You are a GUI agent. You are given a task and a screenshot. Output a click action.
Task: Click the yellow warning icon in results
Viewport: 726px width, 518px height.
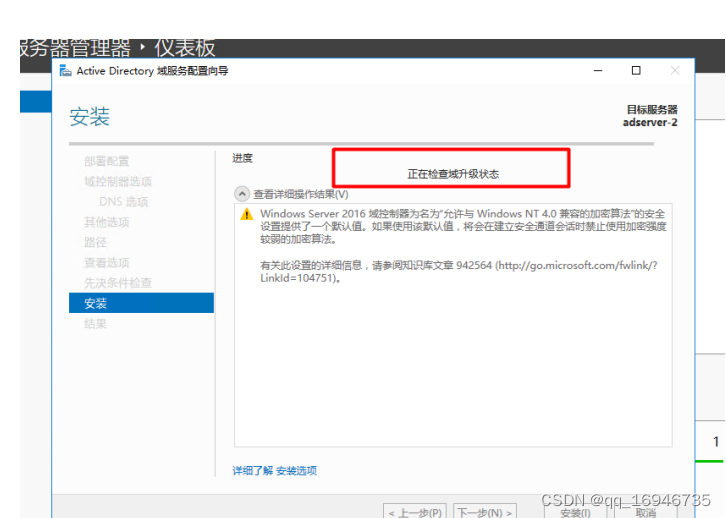click(x=247, y=214)
